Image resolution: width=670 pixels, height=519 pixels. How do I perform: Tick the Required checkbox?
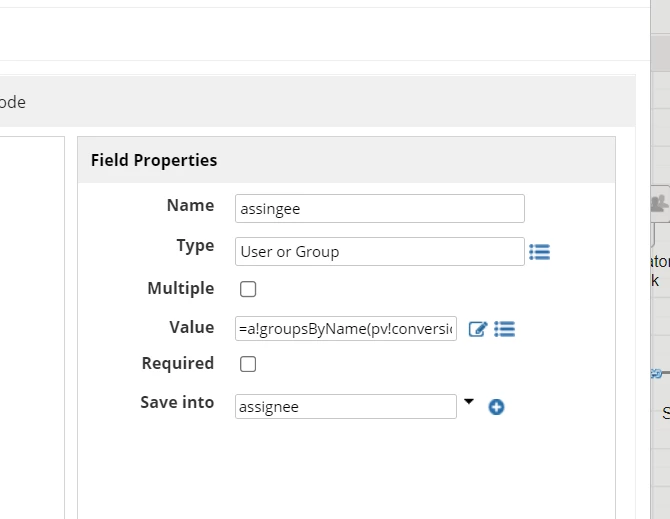point(248,364)
